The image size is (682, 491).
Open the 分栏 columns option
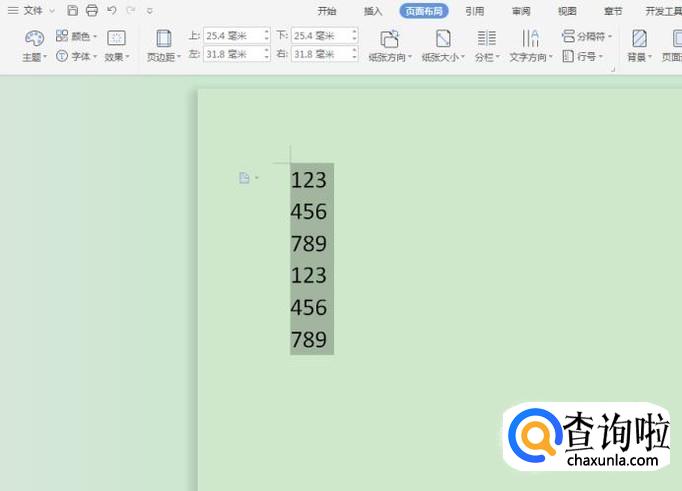pyautogui.click(x=487, y=46)
